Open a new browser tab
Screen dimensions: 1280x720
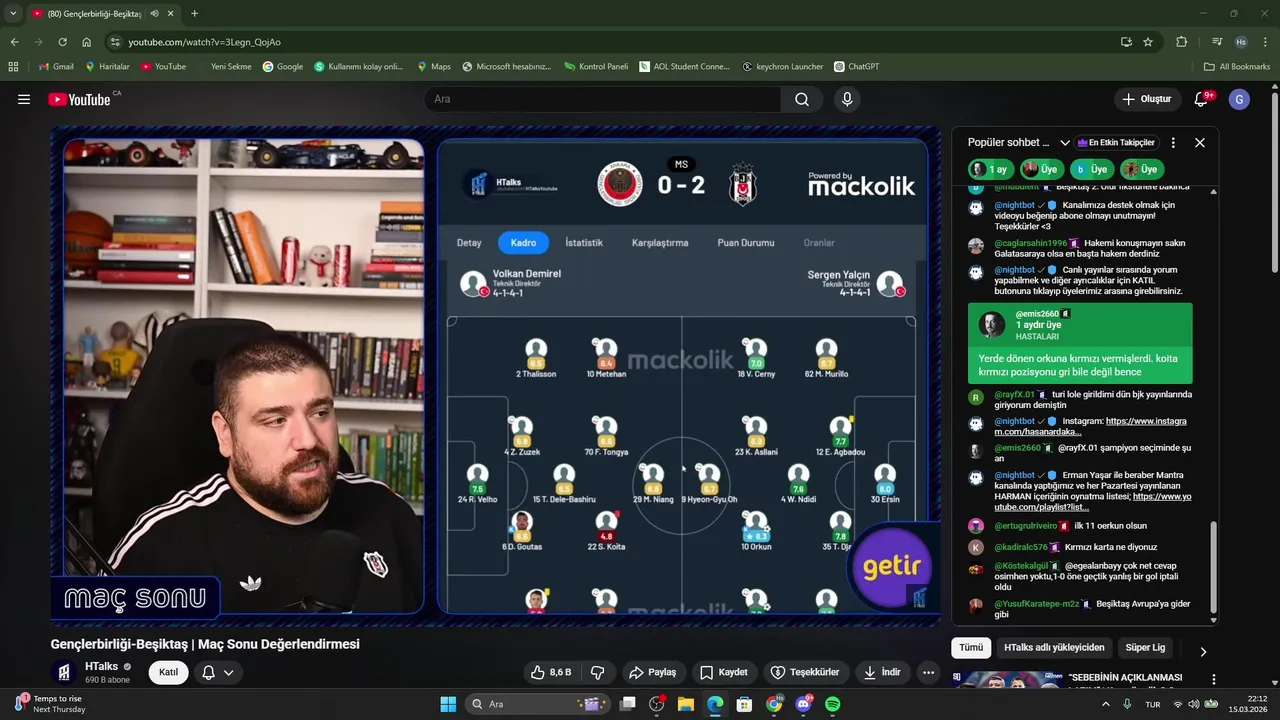point(194,13)
